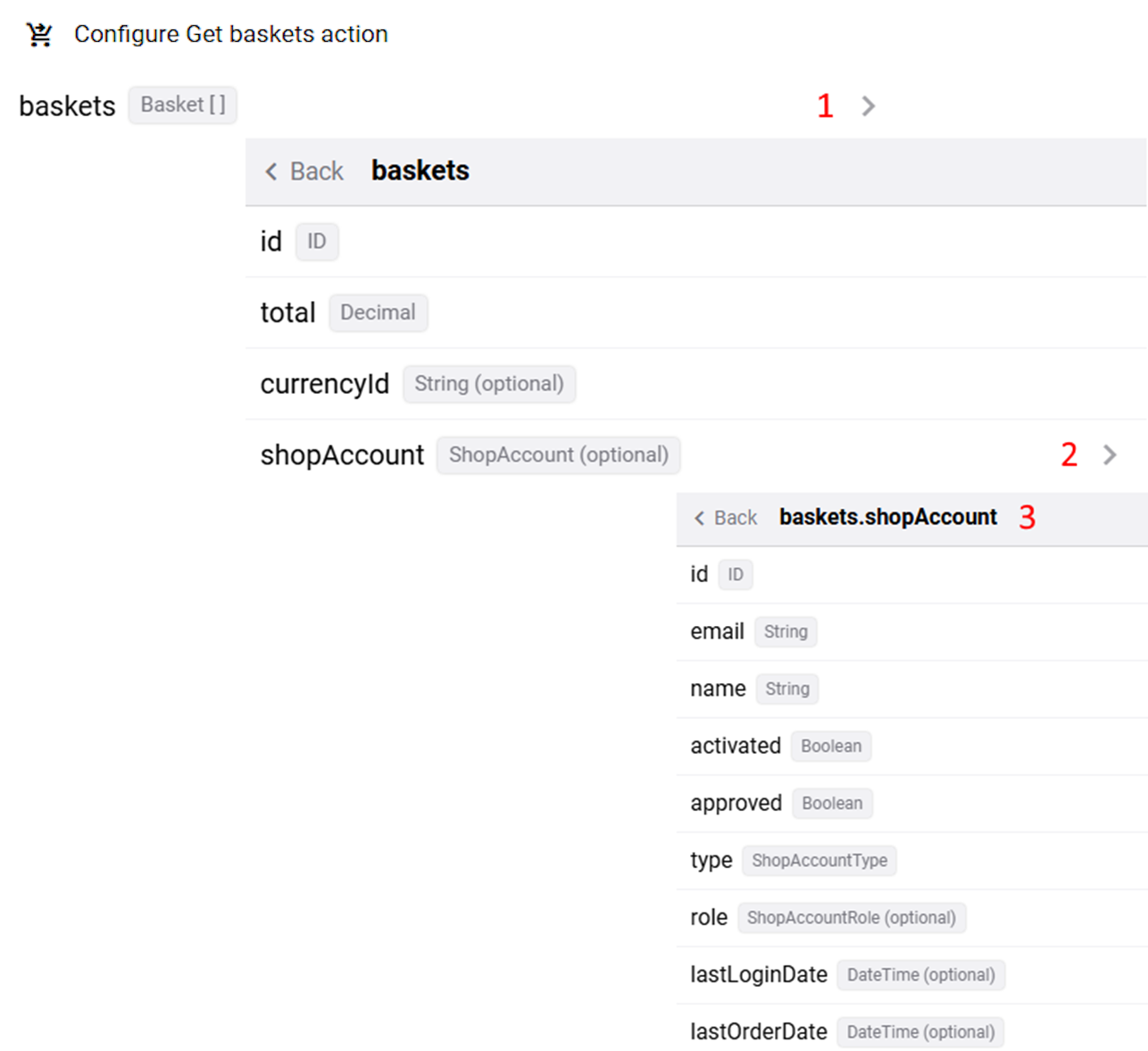Click the ShopAccountType type badge
This screenshot has width=1148, height=1051.
(819, 861)
